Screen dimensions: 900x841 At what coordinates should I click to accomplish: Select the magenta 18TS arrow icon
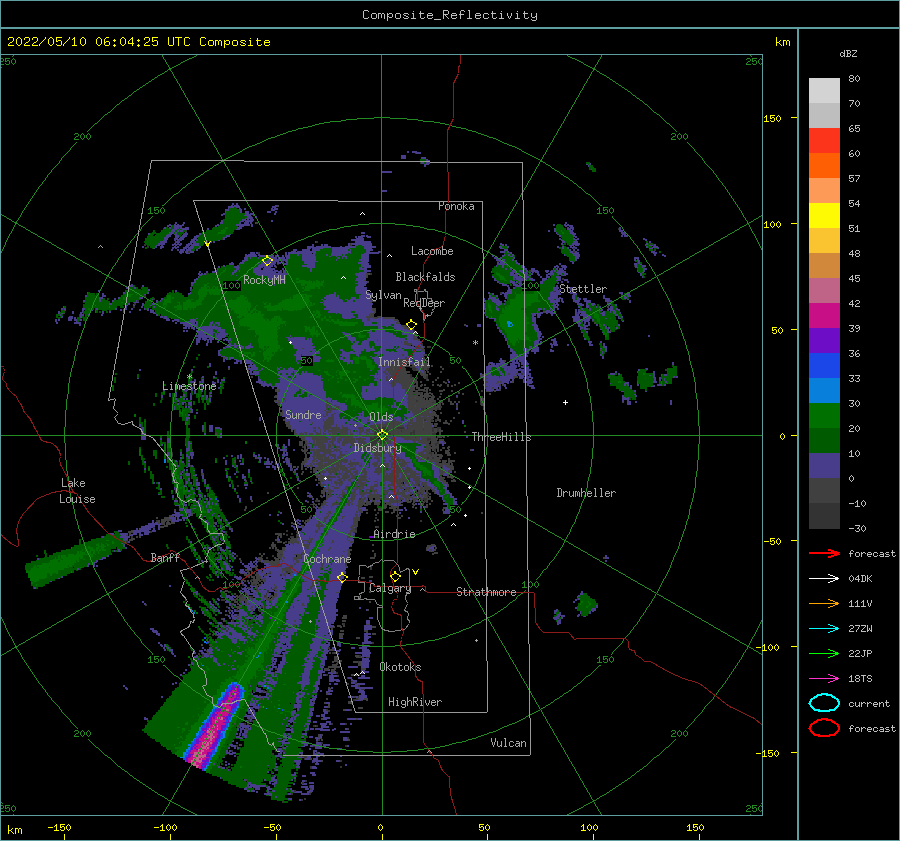824,679
